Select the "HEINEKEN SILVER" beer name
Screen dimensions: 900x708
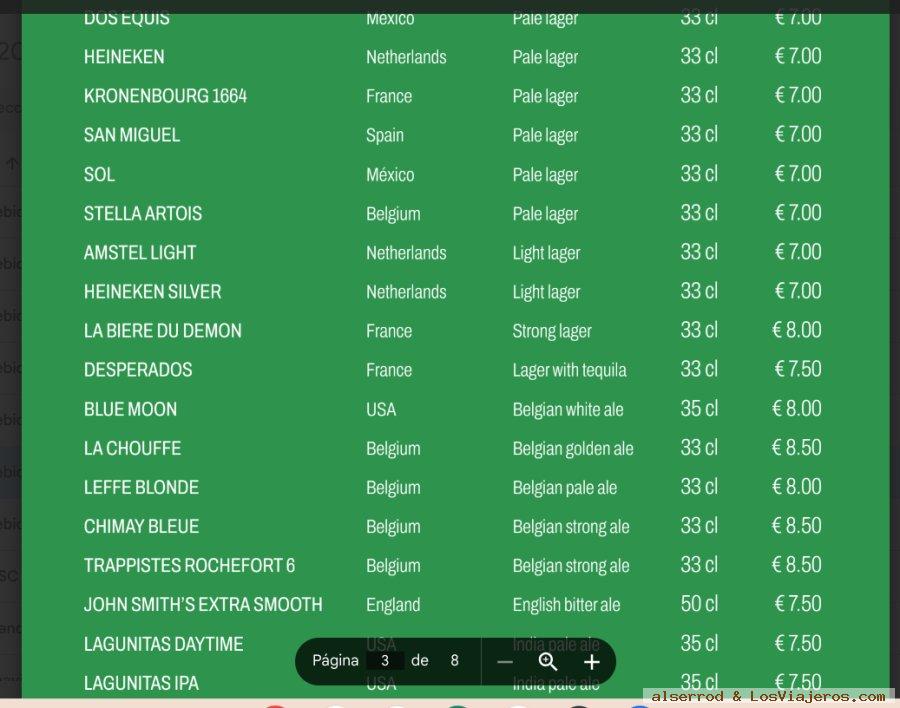(x=153, y=292)
